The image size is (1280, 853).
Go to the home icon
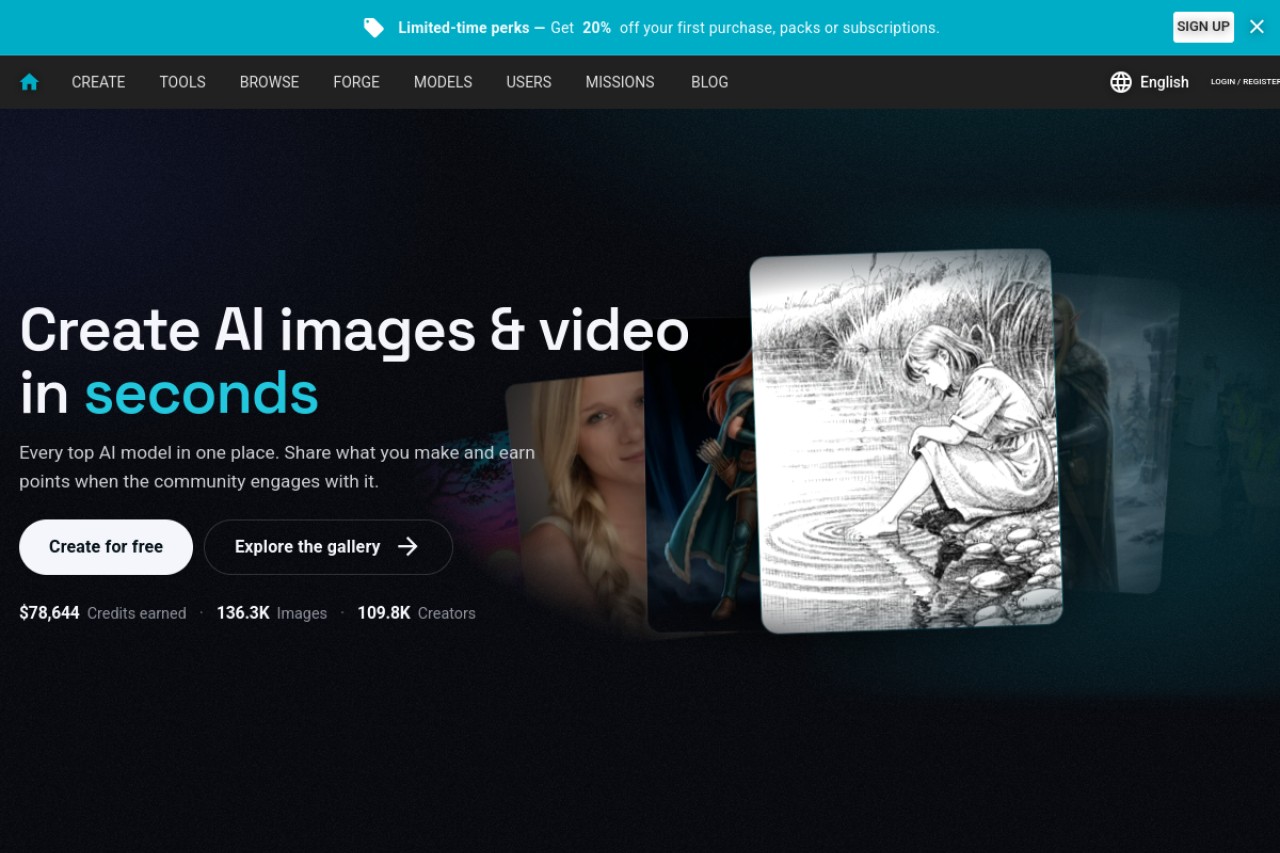(x=29, y=82)
